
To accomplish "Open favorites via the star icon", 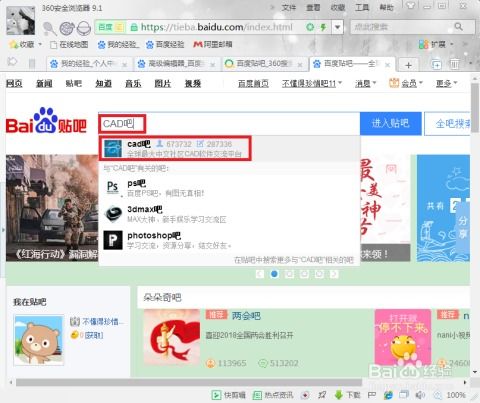I will 13,44.
